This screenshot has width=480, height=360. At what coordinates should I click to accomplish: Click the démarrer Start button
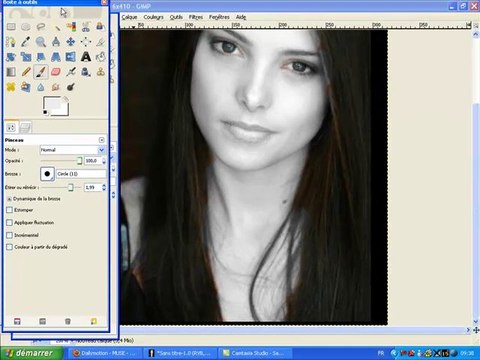pos(31,353)
